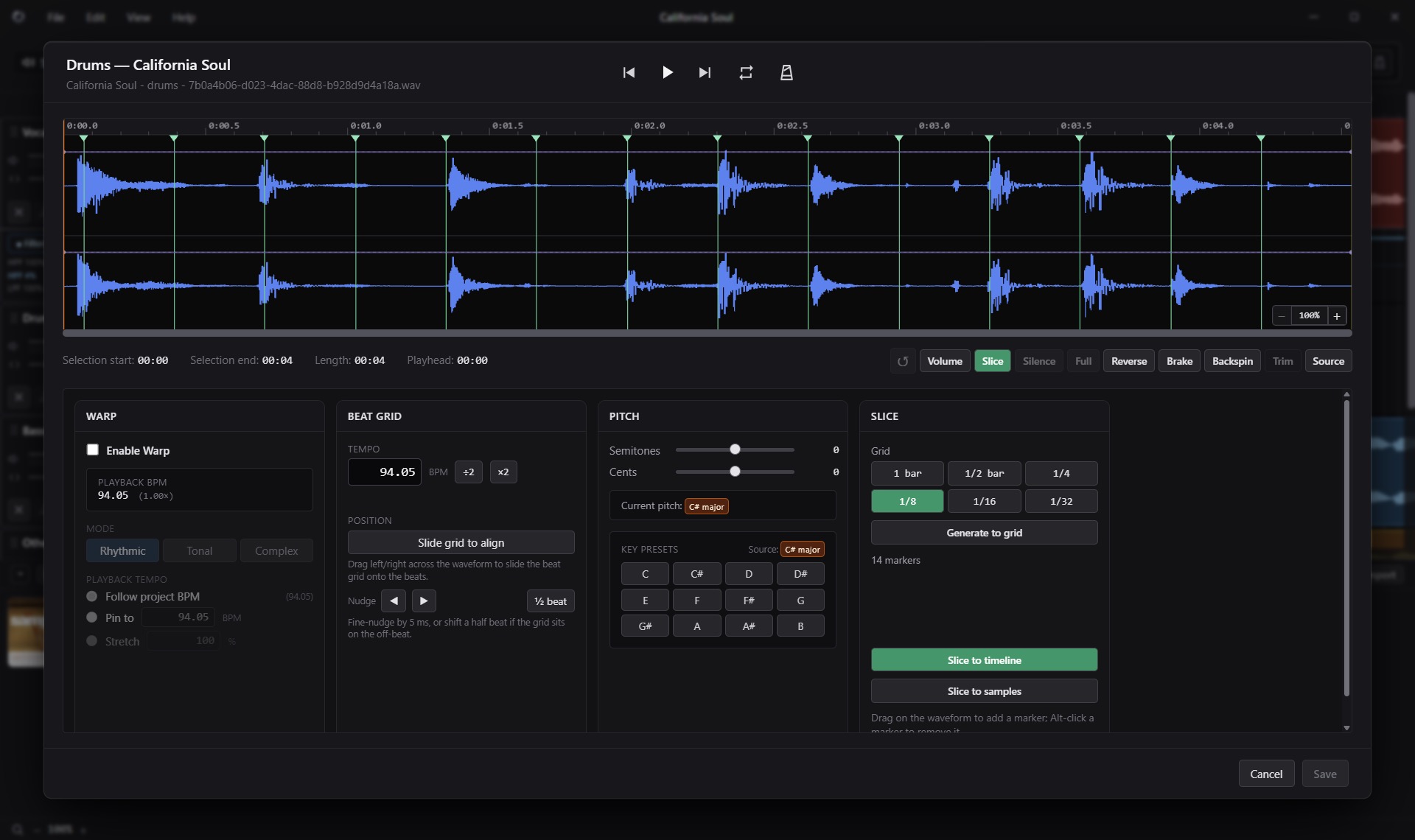Switch to the Reverse effect tab
The image size is (1415, 840).
tap(1128, 361)
